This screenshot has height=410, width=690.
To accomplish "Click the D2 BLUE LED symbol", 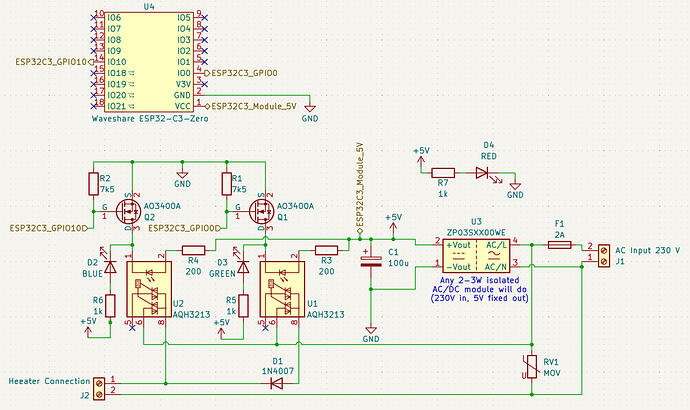I will pos(110,267).
